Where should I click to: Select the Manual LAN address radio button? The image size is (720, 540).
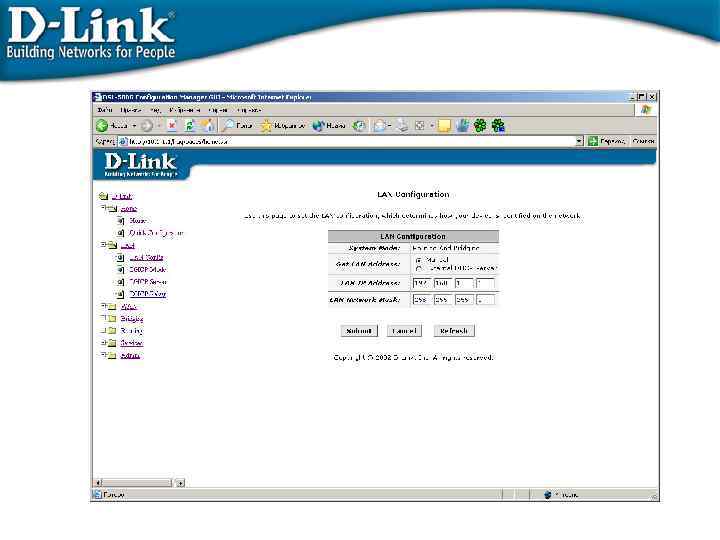click(418, 260)
